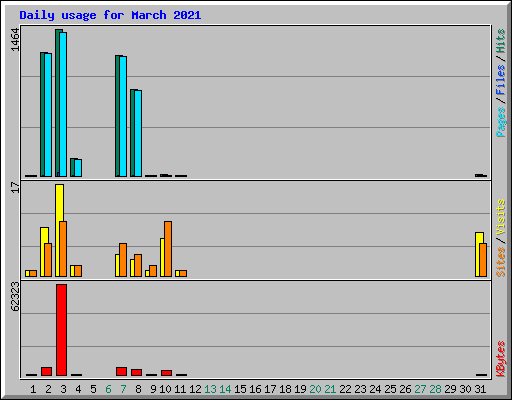This screenshot has height=400, width=512.
Task: Select the 62323 y-axis value
Action: pos(15,296)
